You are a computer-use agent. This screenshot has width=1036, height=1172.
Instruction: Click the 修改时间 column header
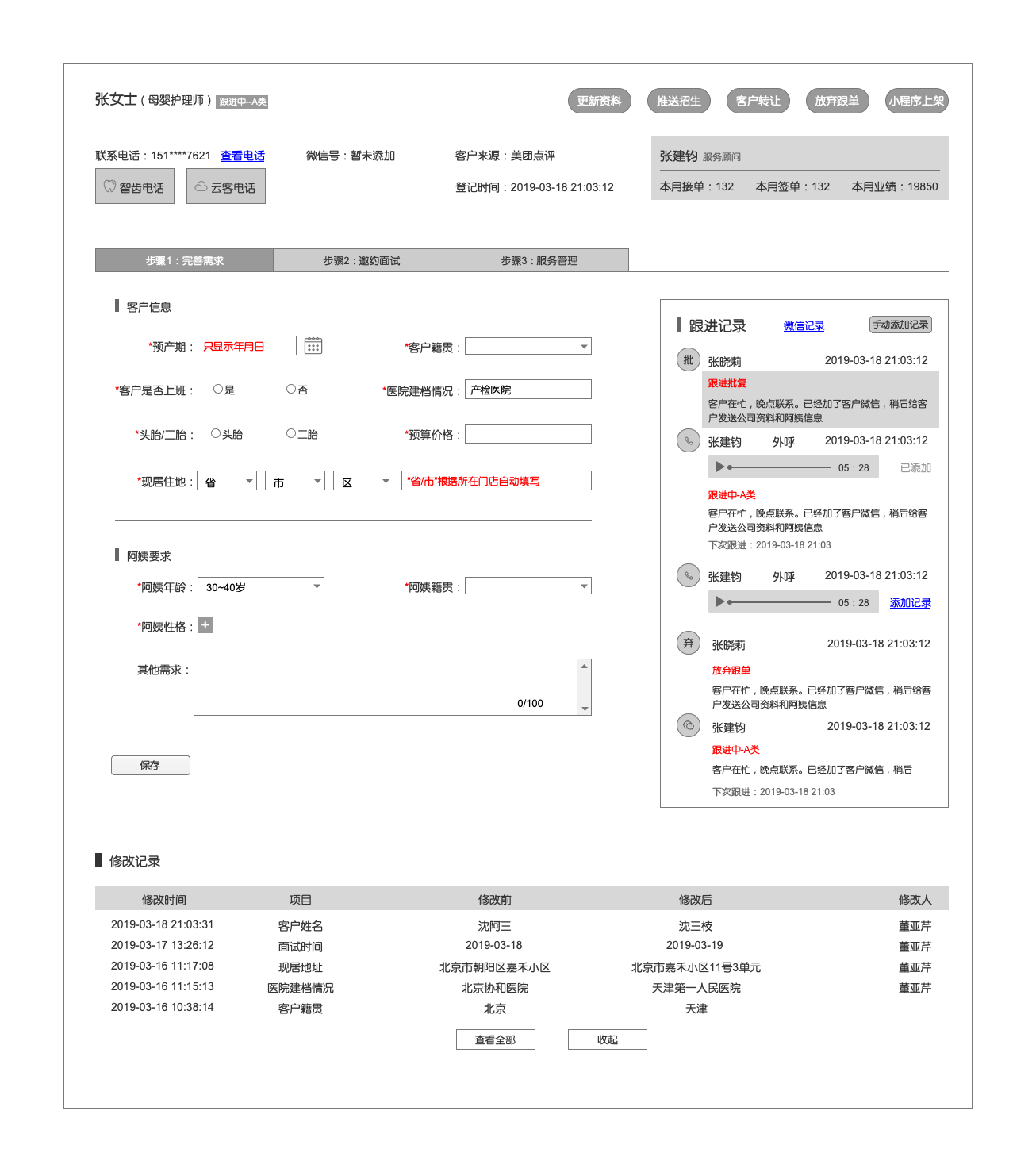164,899
